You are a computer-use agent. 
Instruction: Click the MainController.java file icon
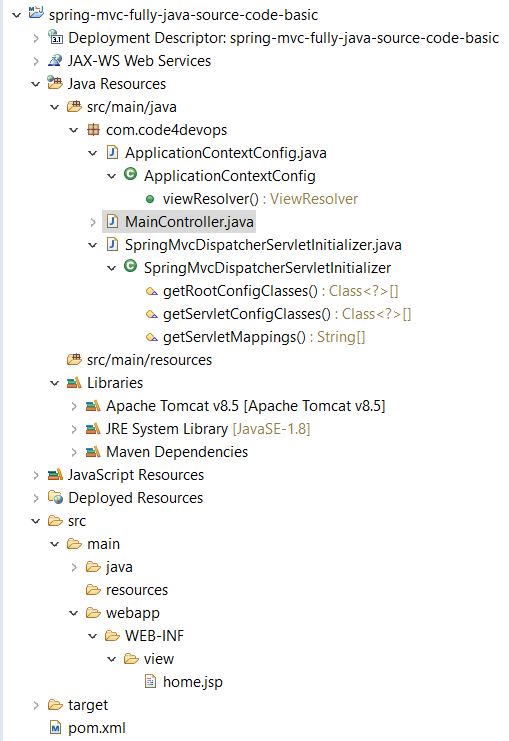coord(112,221)
